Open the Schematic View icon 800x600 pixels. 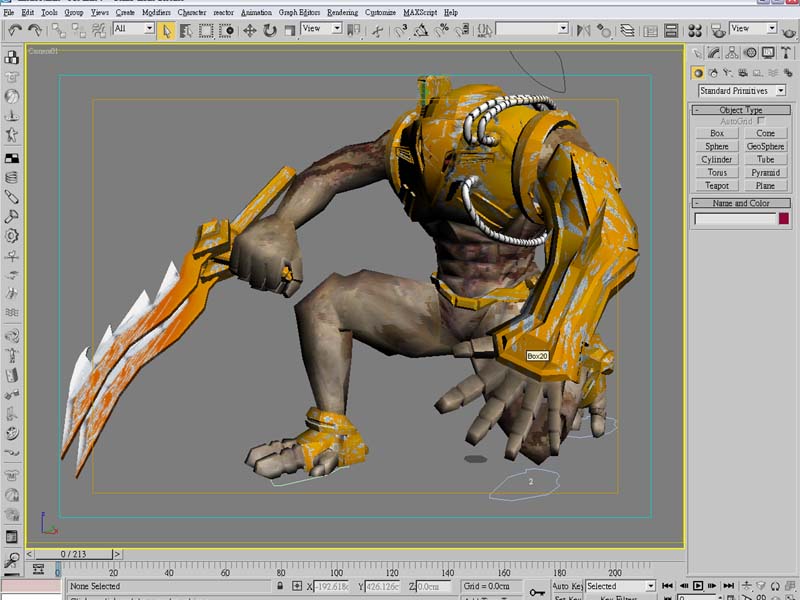point(671,31)
